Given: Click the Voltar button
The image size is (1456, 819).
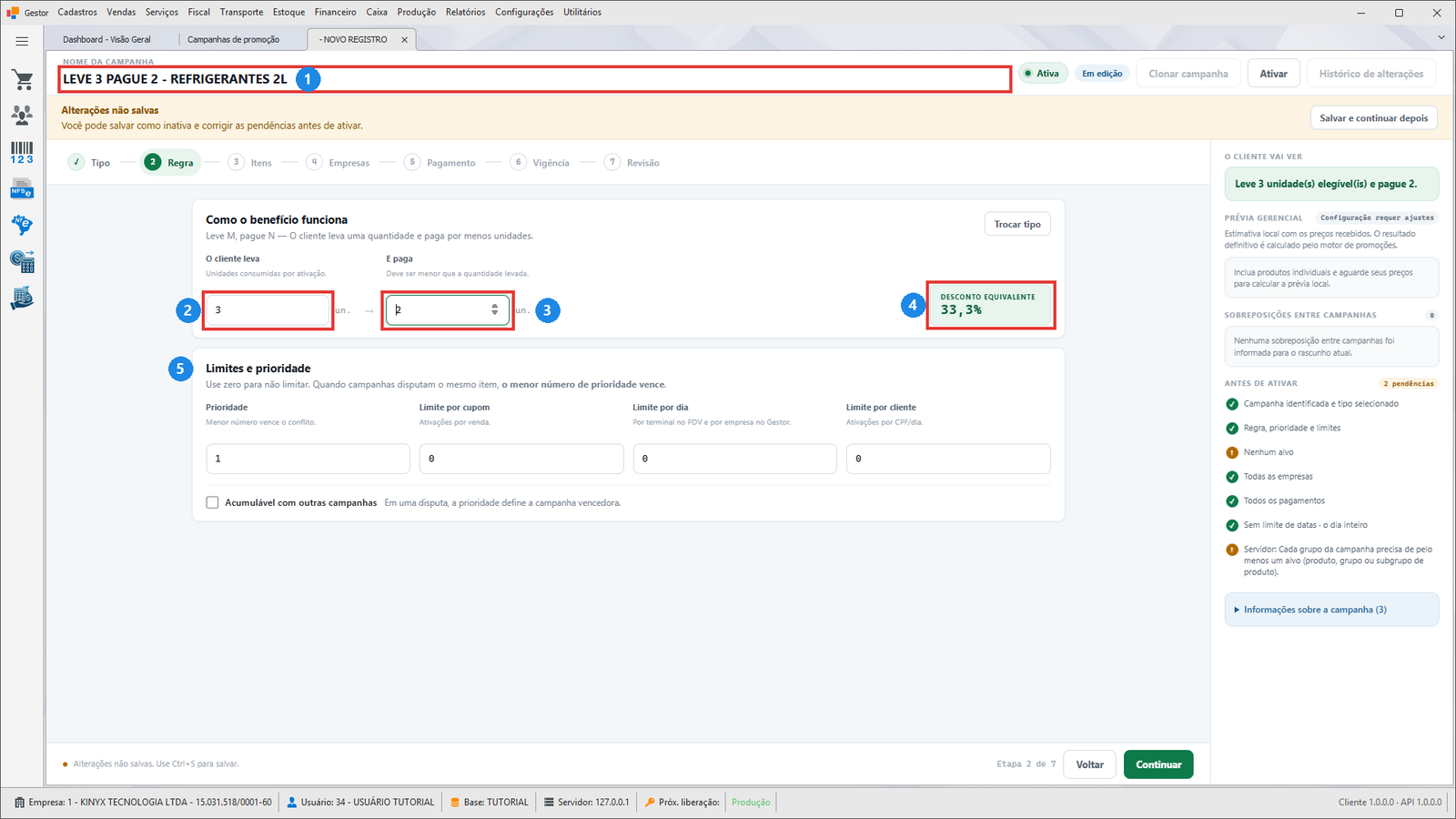Looking at the screenshot, I should point(1090,764).
